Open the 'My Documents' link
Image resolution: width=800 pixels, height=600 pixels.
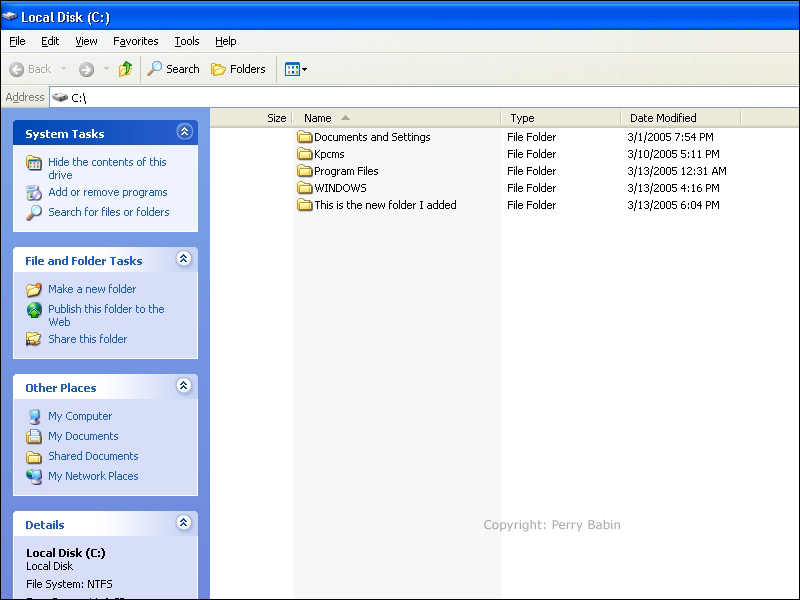point(83,436)
